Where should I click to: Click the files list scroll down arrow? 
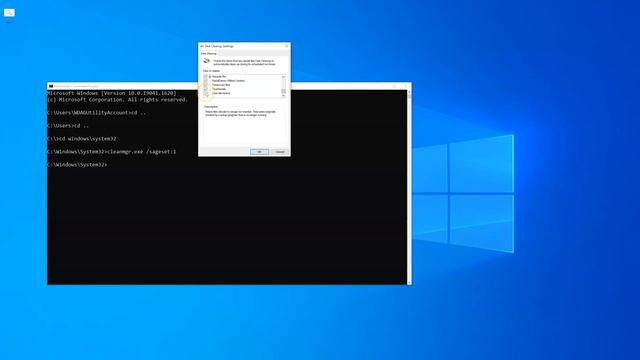[283, 96]
